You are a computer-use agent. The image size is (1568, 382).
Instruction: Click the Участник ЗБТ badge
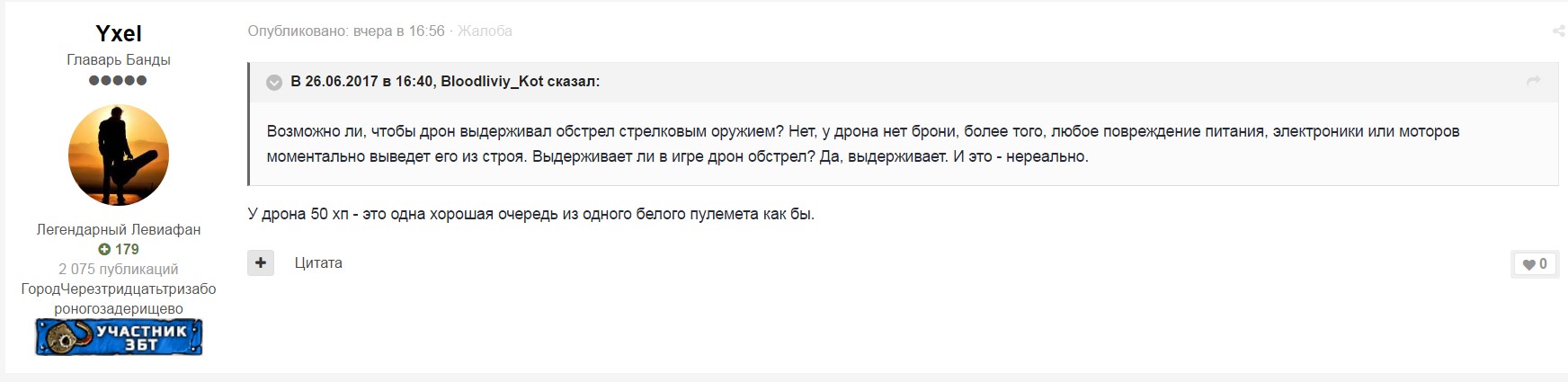(x=119, y=337)
